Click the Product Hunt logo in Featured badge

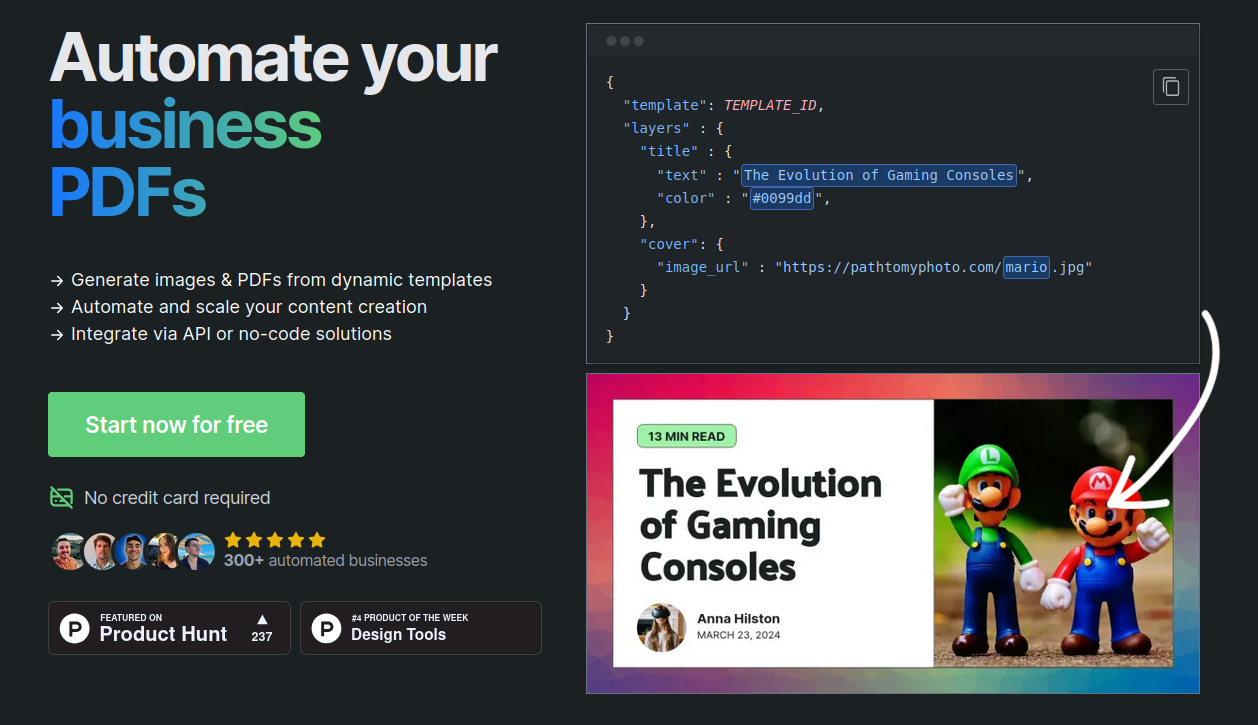pyautogui.click(x=74, y=628)
